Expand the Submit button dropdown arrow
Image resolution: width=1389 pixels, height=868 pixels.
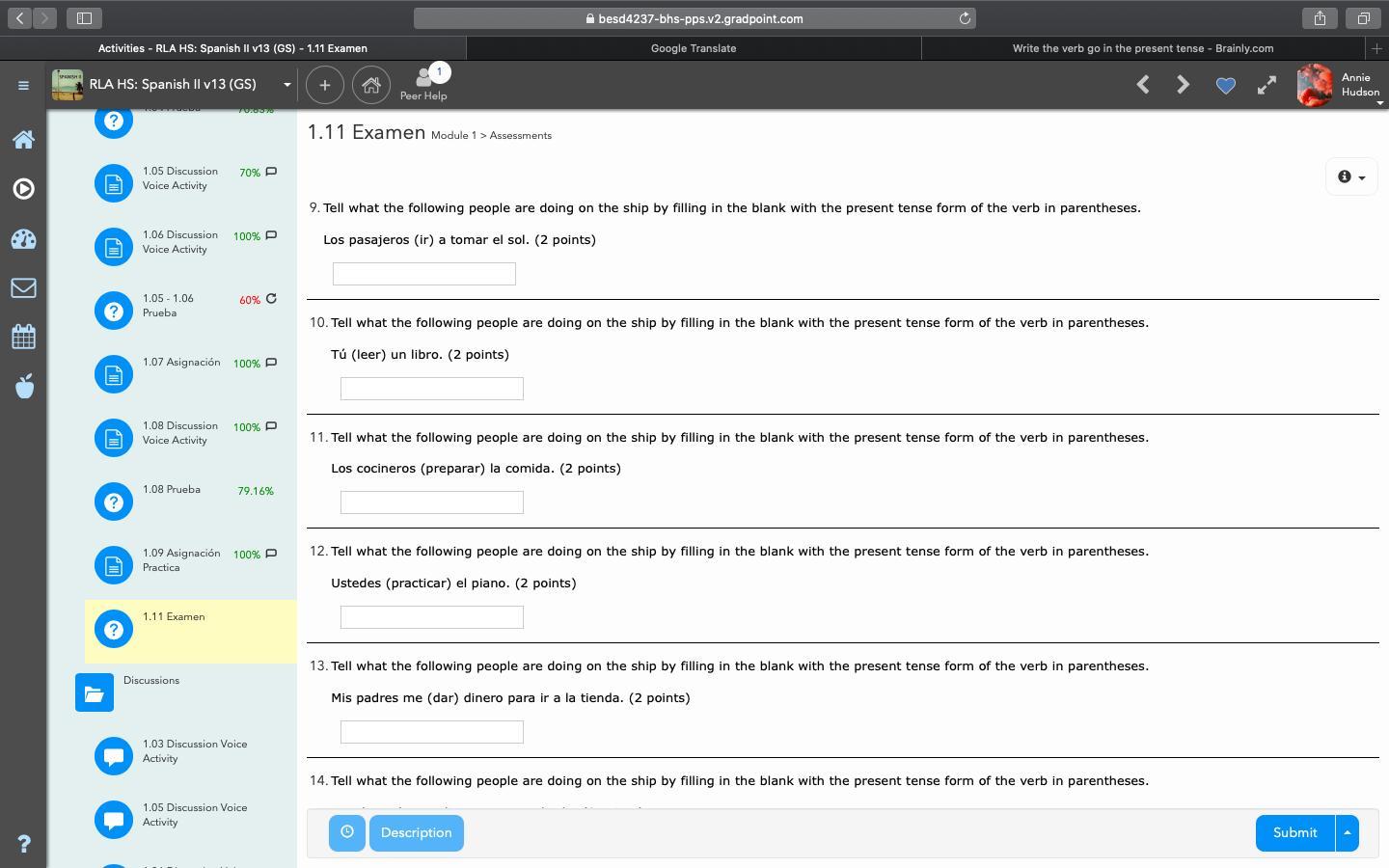click(1348, 833)
